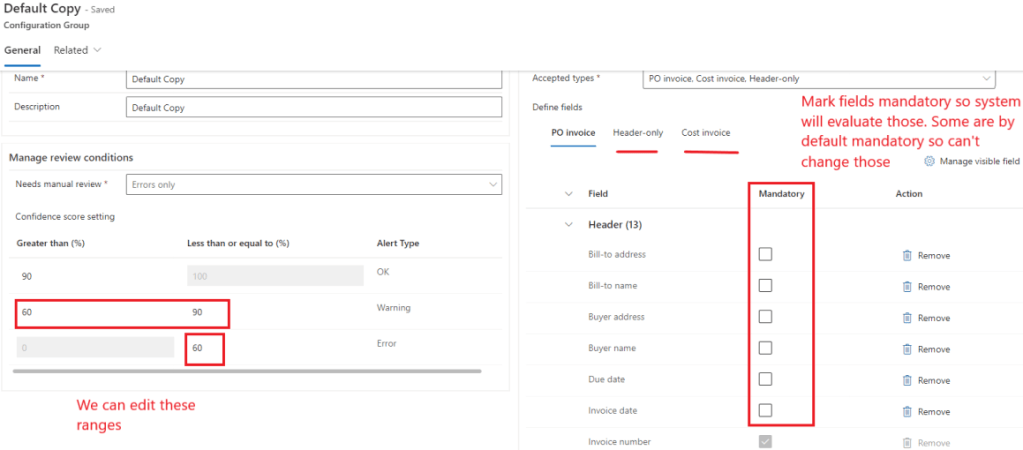
Task: Enable mandatory checkbox for Buyer name
Action: pyautogui.click(x=765, y=348)
